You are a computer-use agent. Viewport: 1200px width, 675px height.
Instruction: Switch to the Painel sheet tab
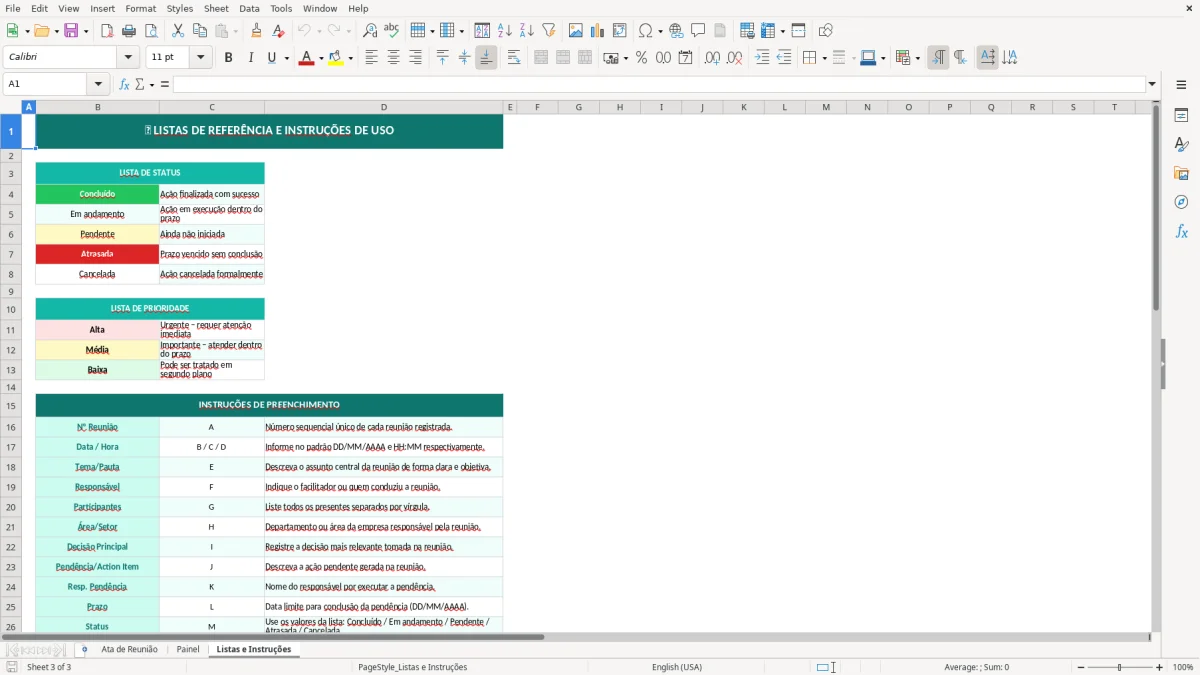tap(188, 649)
